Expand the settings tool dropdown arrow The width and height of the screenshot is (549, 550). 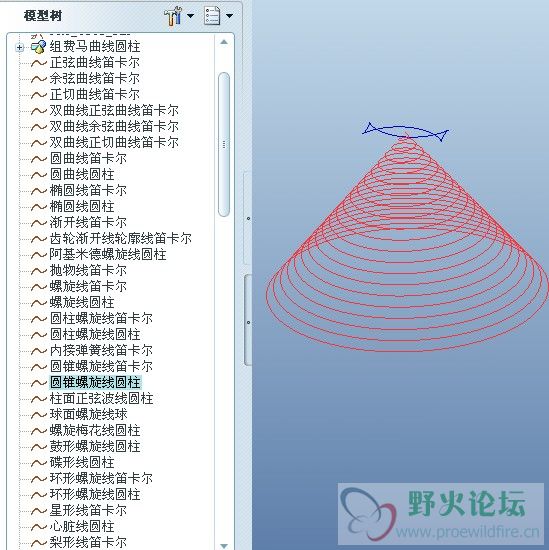(190, 16)
